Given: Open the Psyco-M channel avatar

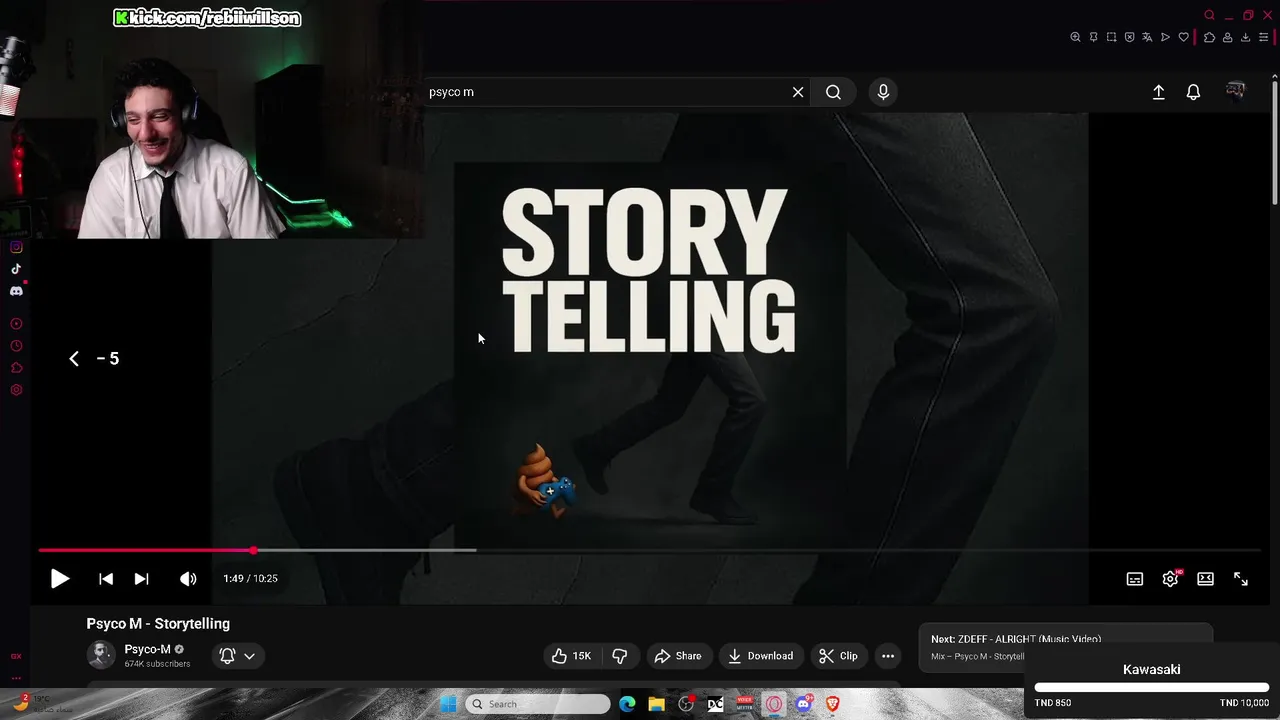Looking at the screenshot, I should click(x=101, y=655).
